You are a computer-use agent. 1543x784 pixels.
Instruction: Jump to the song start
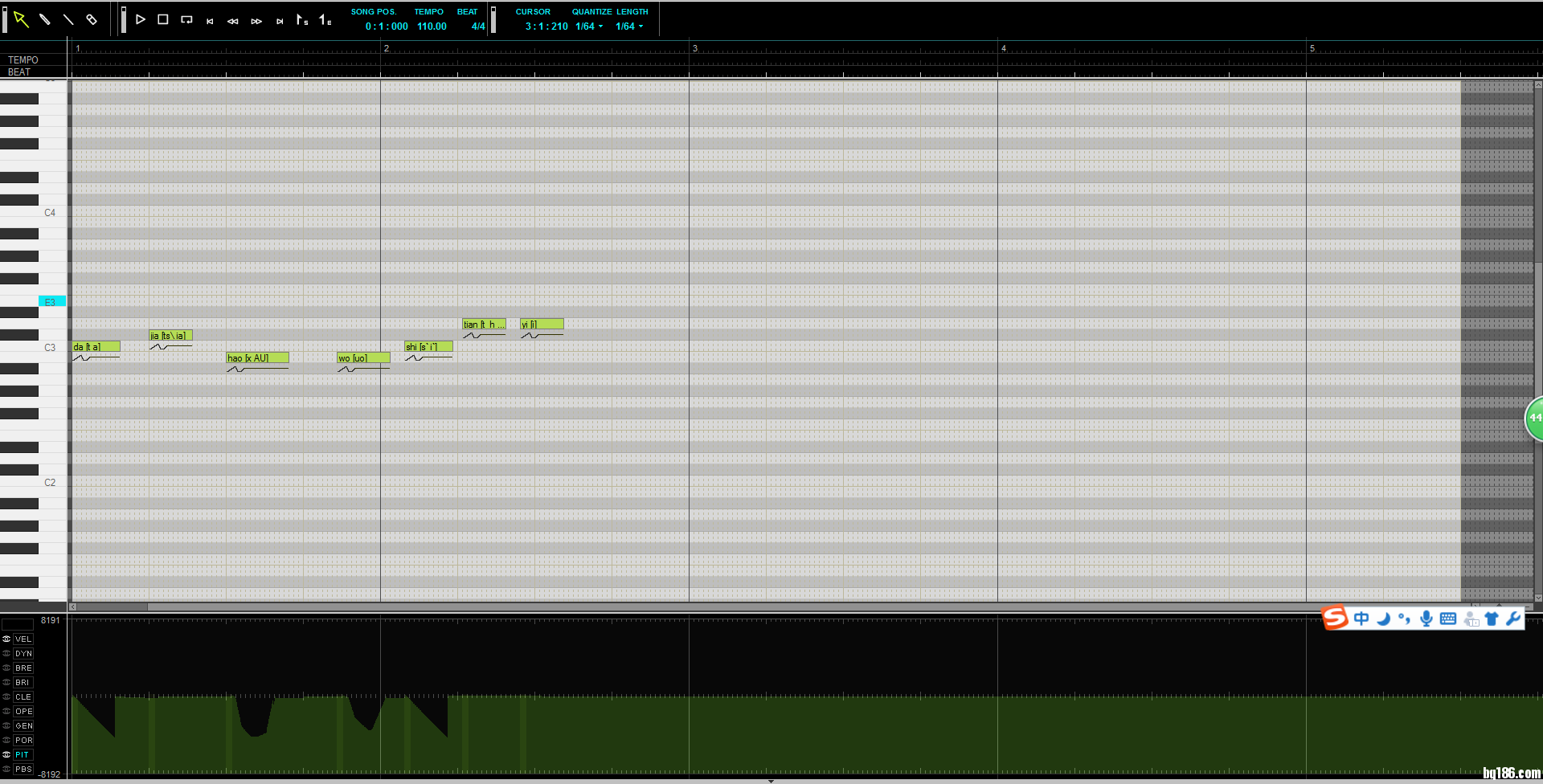point(210,21)
